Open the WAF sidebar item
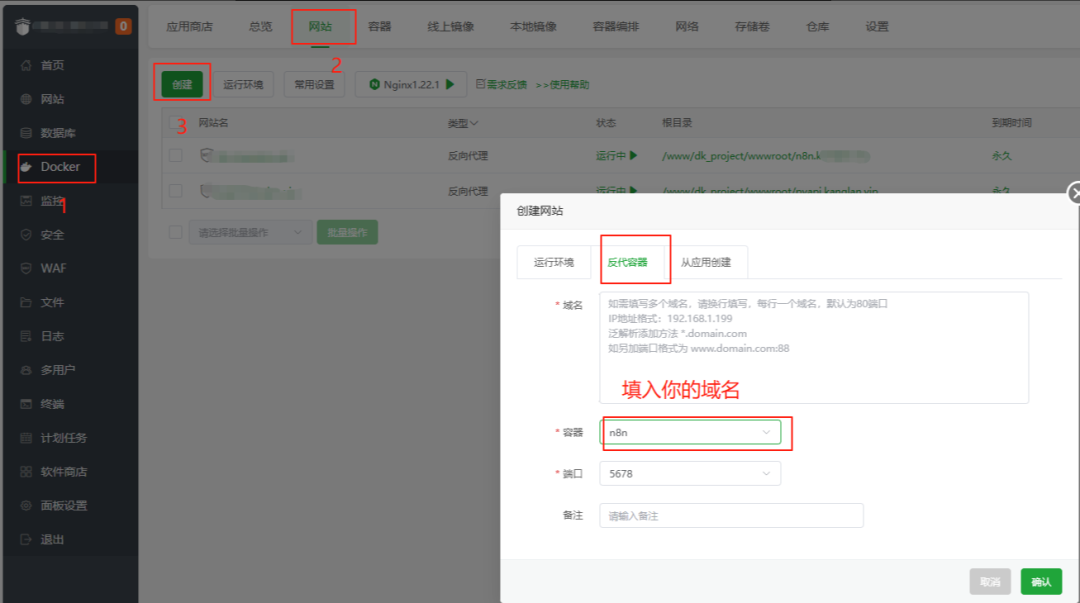This screenshot has width=1080, height=603. [x=52, y=269]
